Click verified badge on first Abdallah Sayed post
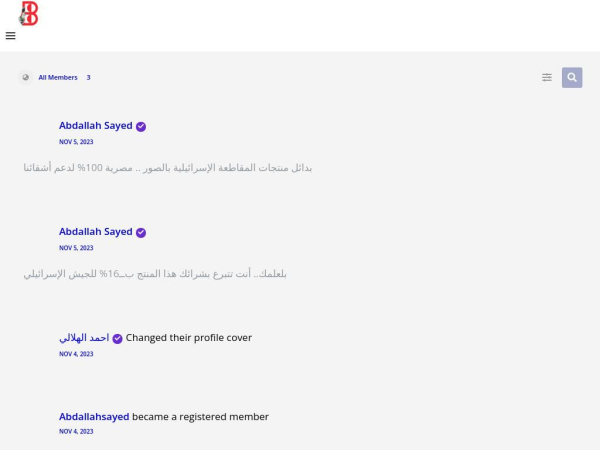 pyautogui.click(x=141, y=126)
